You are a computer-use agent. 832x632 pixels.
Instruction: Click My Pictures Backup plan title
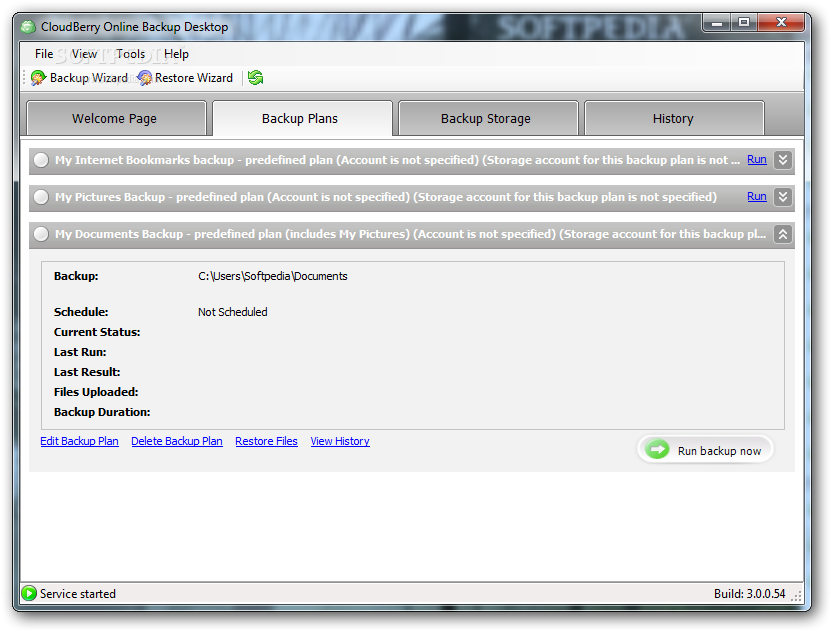tap(386, 197)
